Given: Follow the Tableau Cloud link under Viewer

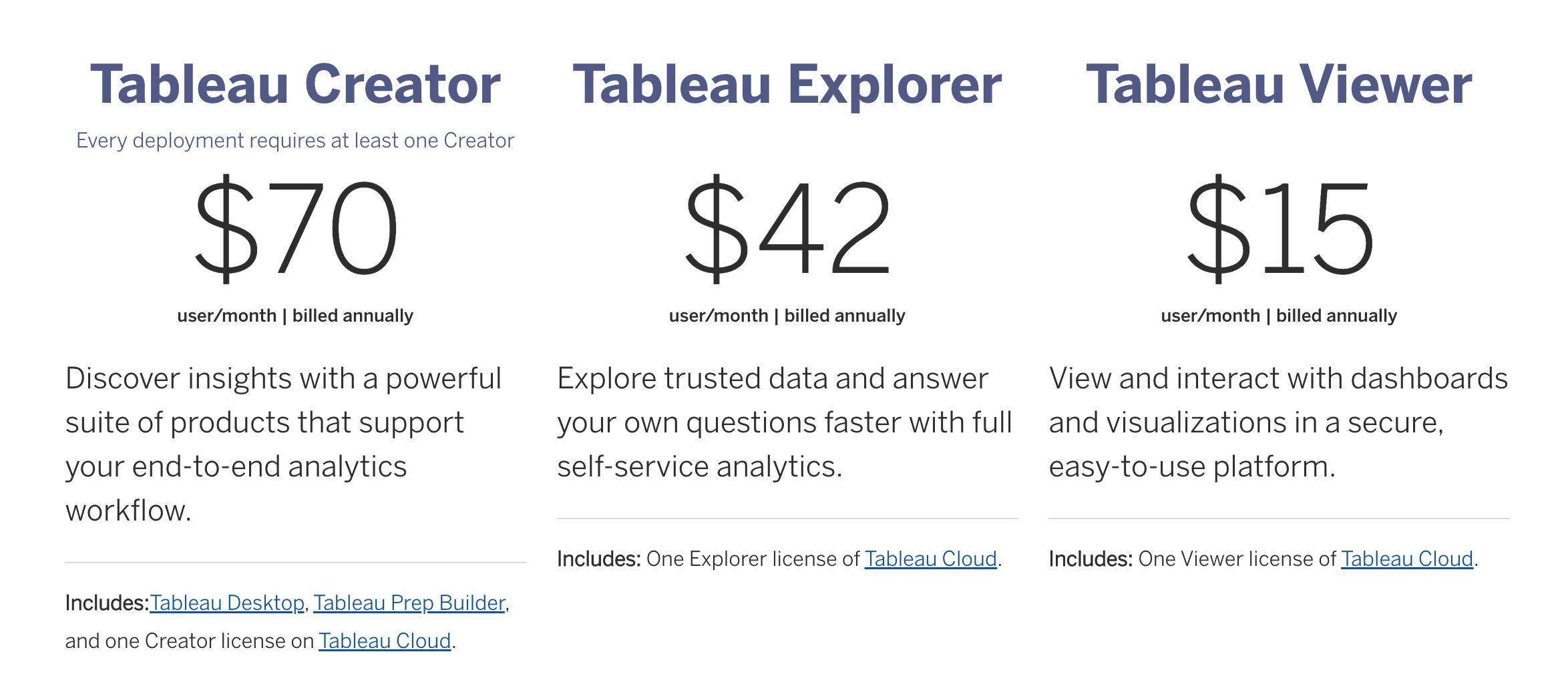Looking at the screenshot, I should tap(1407, 559).
